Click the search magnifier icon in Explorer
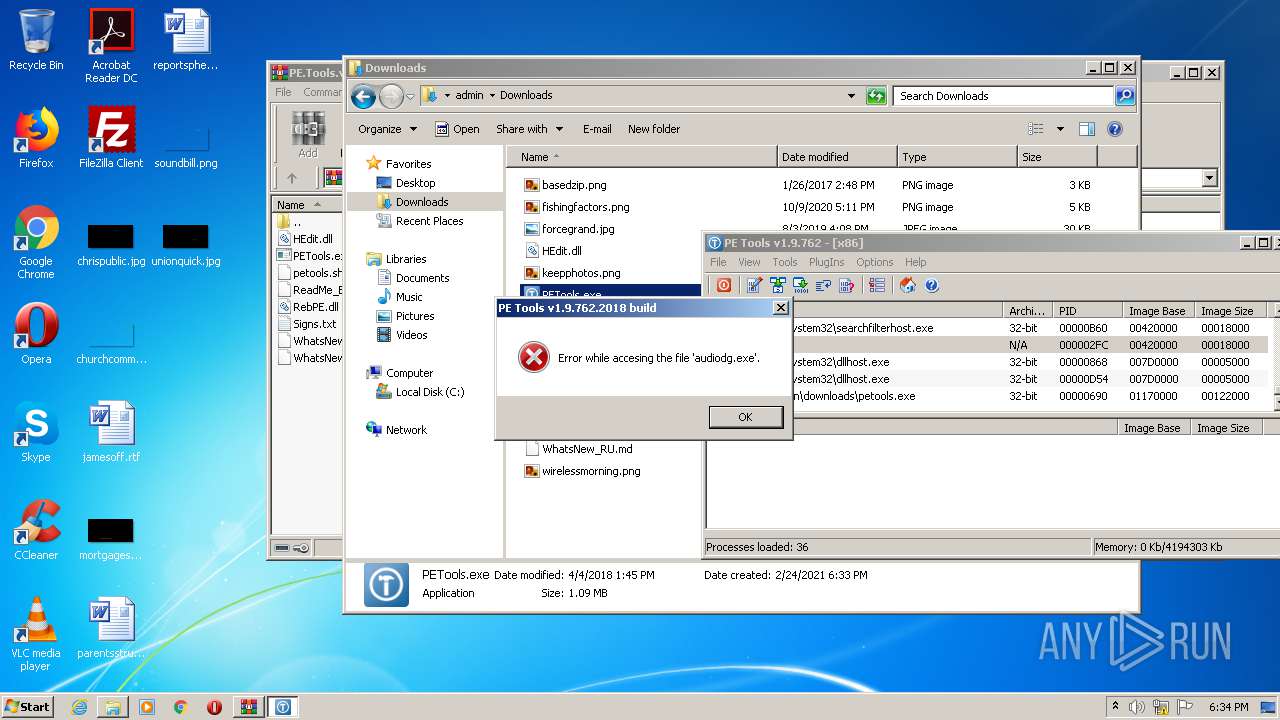Screen dimensions: 1280x720 click(x=1125, y=96)
